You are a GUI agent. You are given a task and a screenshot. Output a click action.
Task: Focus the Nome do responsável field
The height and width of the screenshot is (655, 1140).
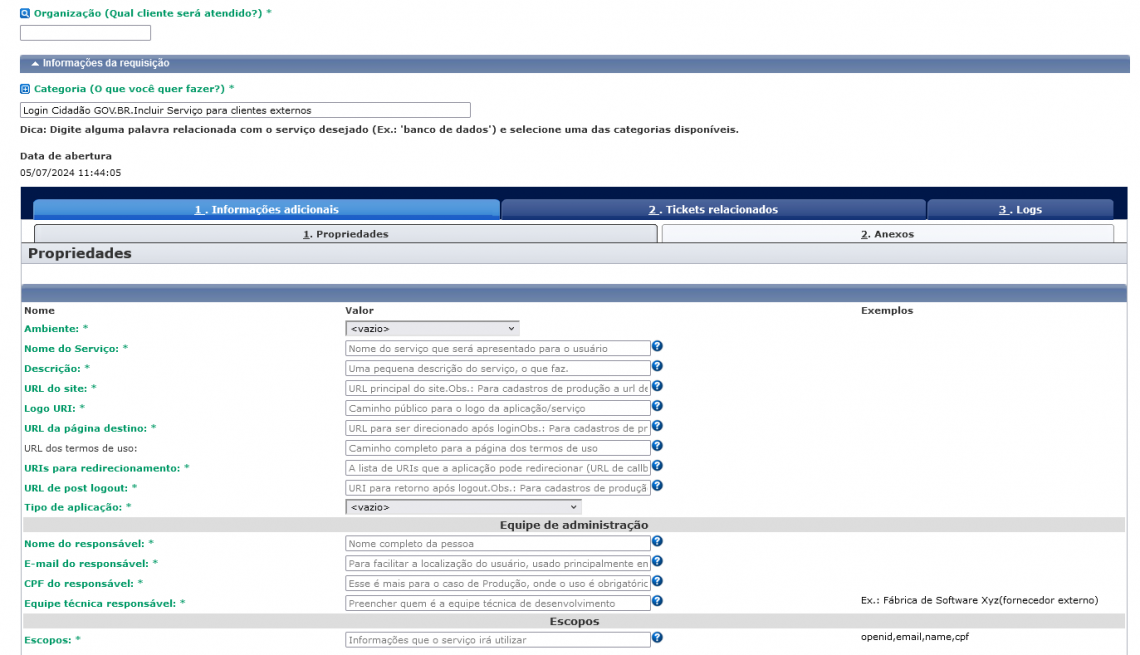pos(497,543)
